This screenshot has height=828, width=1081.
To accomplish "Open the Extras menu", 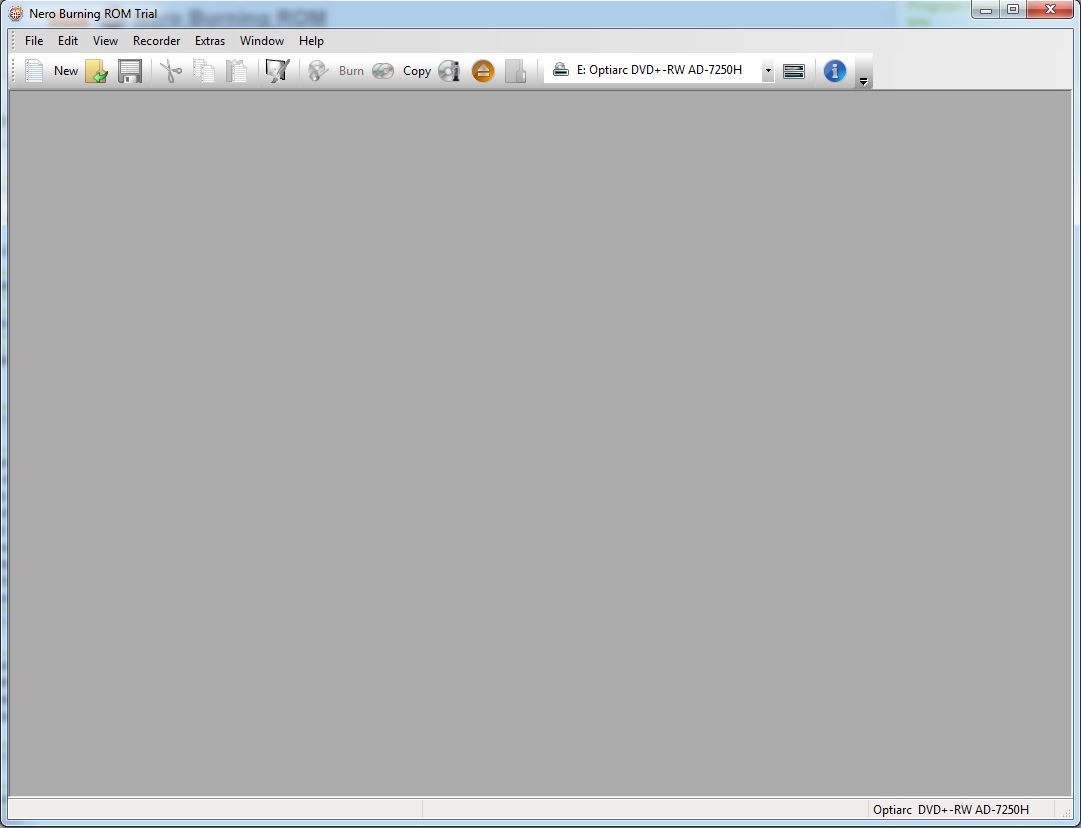I will click(209, 41).
